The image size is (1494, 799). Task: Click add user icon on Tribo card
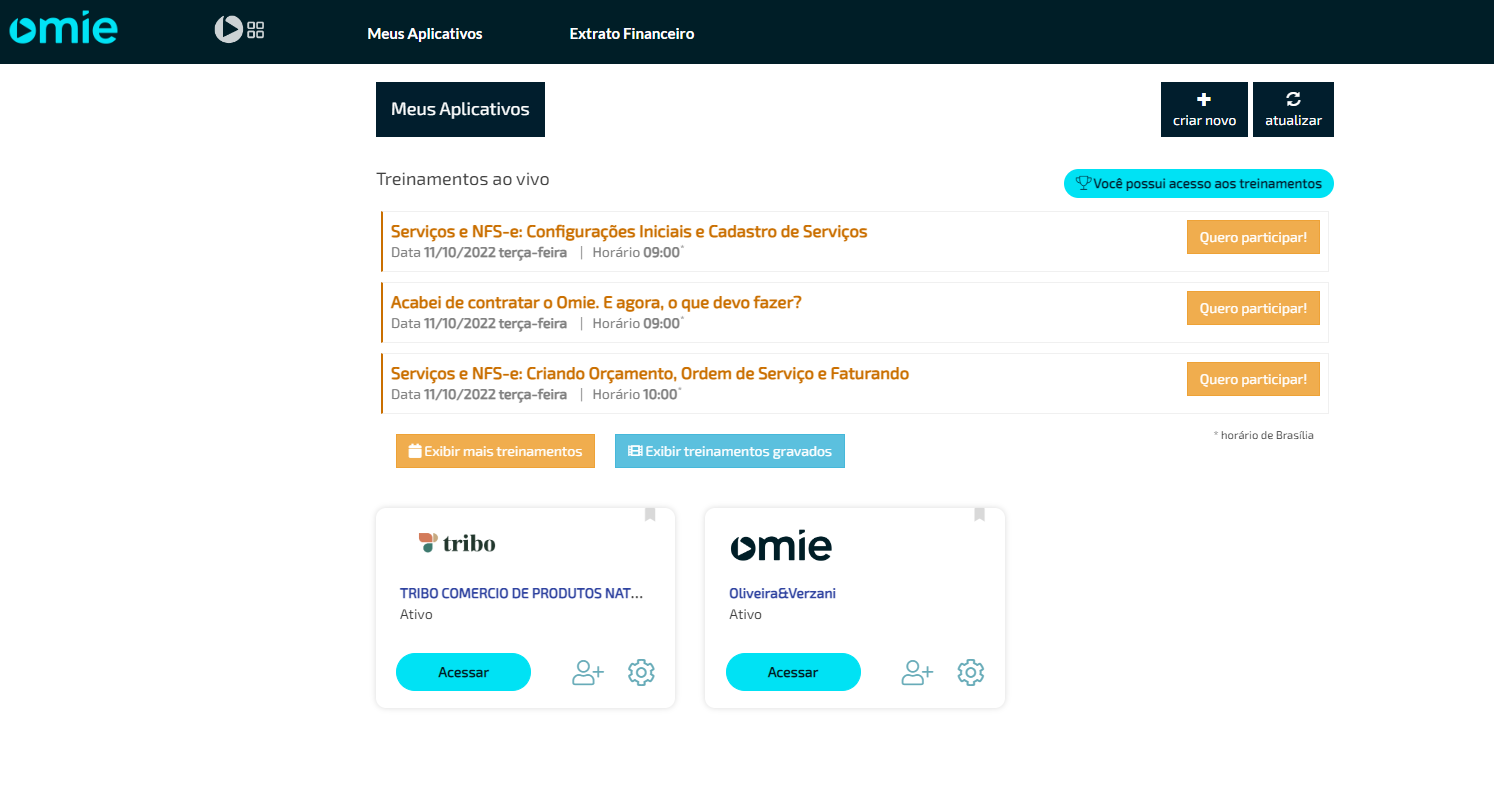pyautogui.click(x=588, y=672)
